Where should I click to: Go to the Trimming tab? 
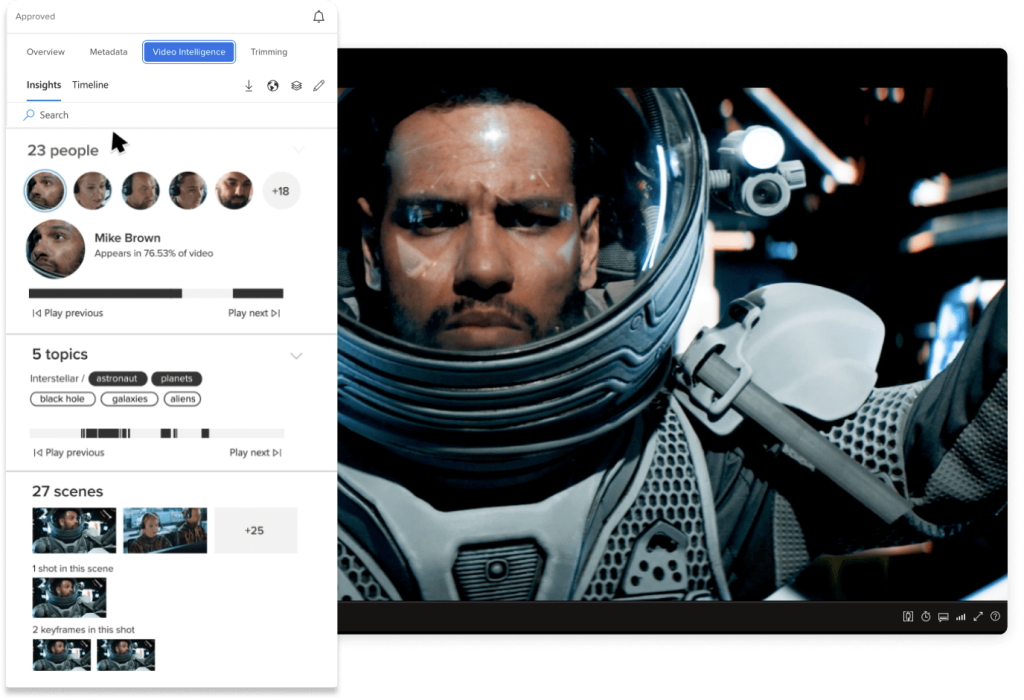click(x=269, y=52)
